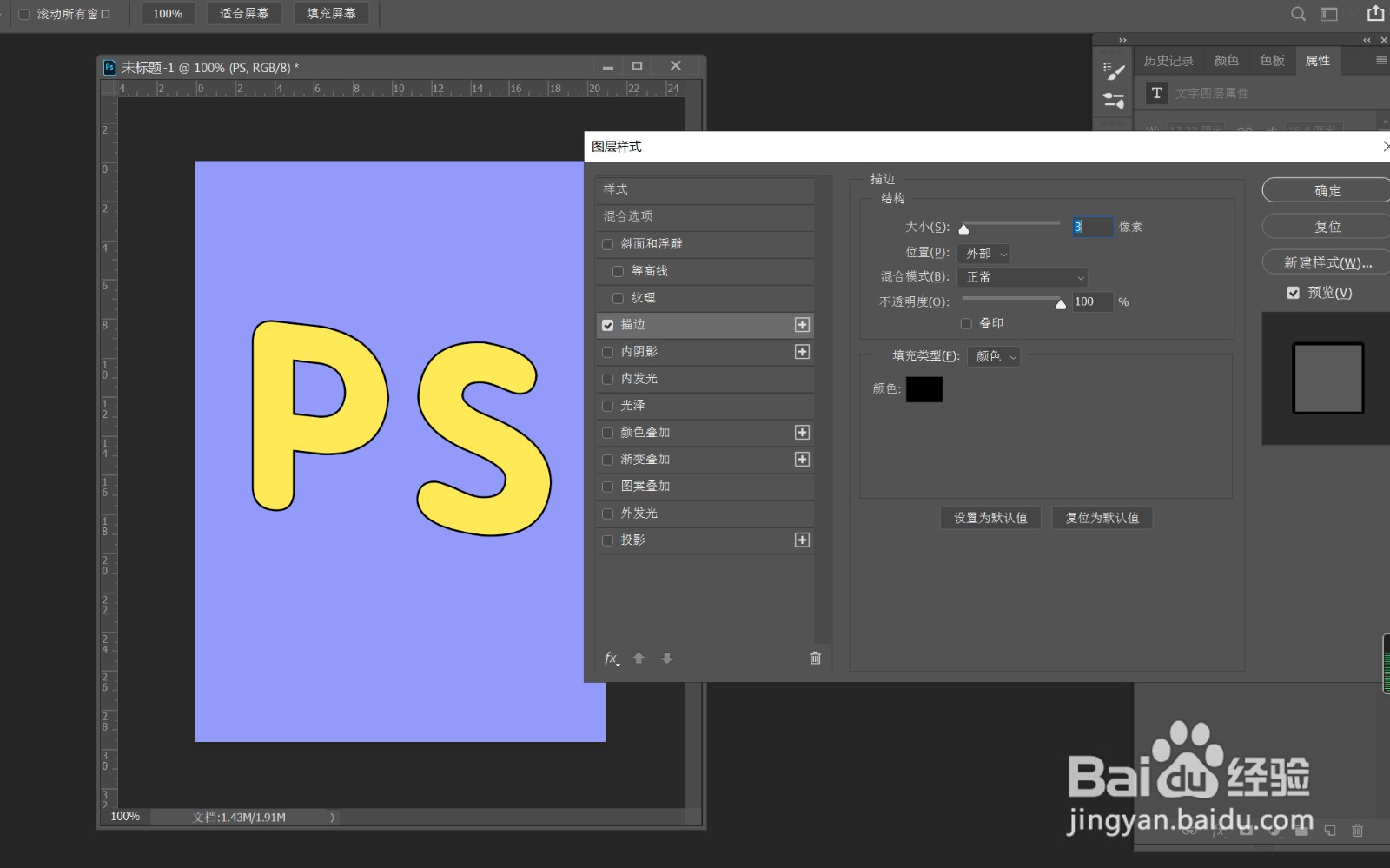Open the 混合模式 dropdown set to 正常
Viewport: 1390px width, 868px height.
[1023, 277]
